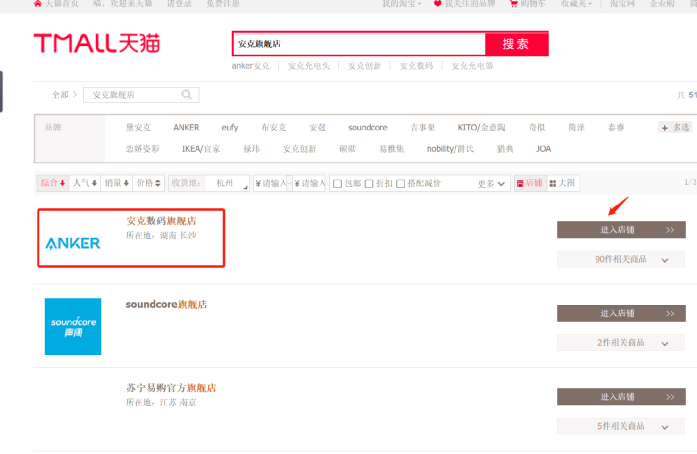
Task: Sort by 价格
Action: (148, 183)
